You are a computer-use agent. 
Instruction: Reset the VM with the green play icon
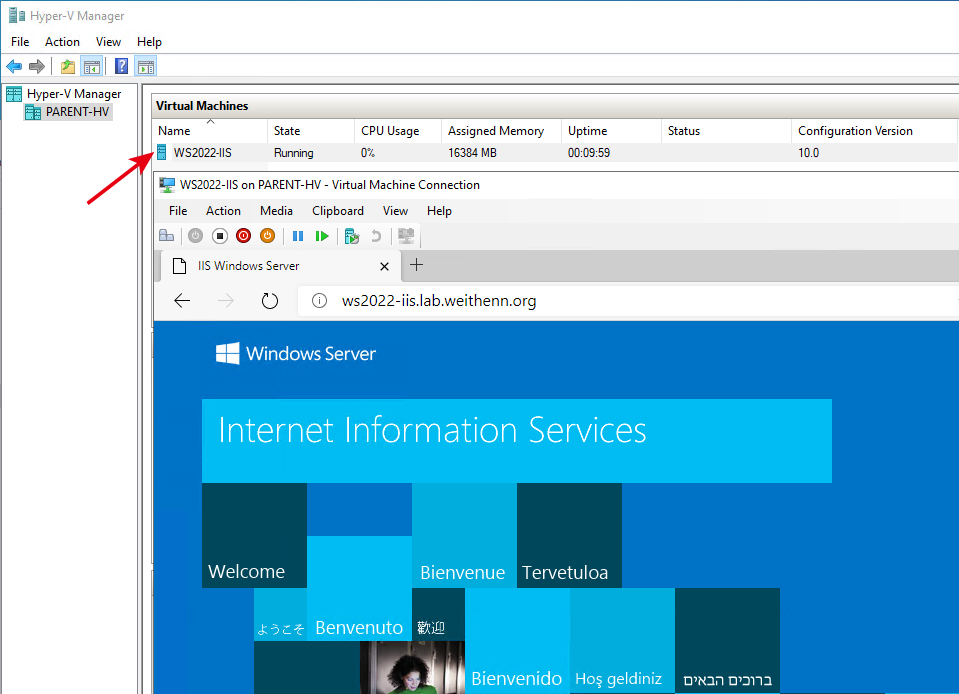[322, 236]
